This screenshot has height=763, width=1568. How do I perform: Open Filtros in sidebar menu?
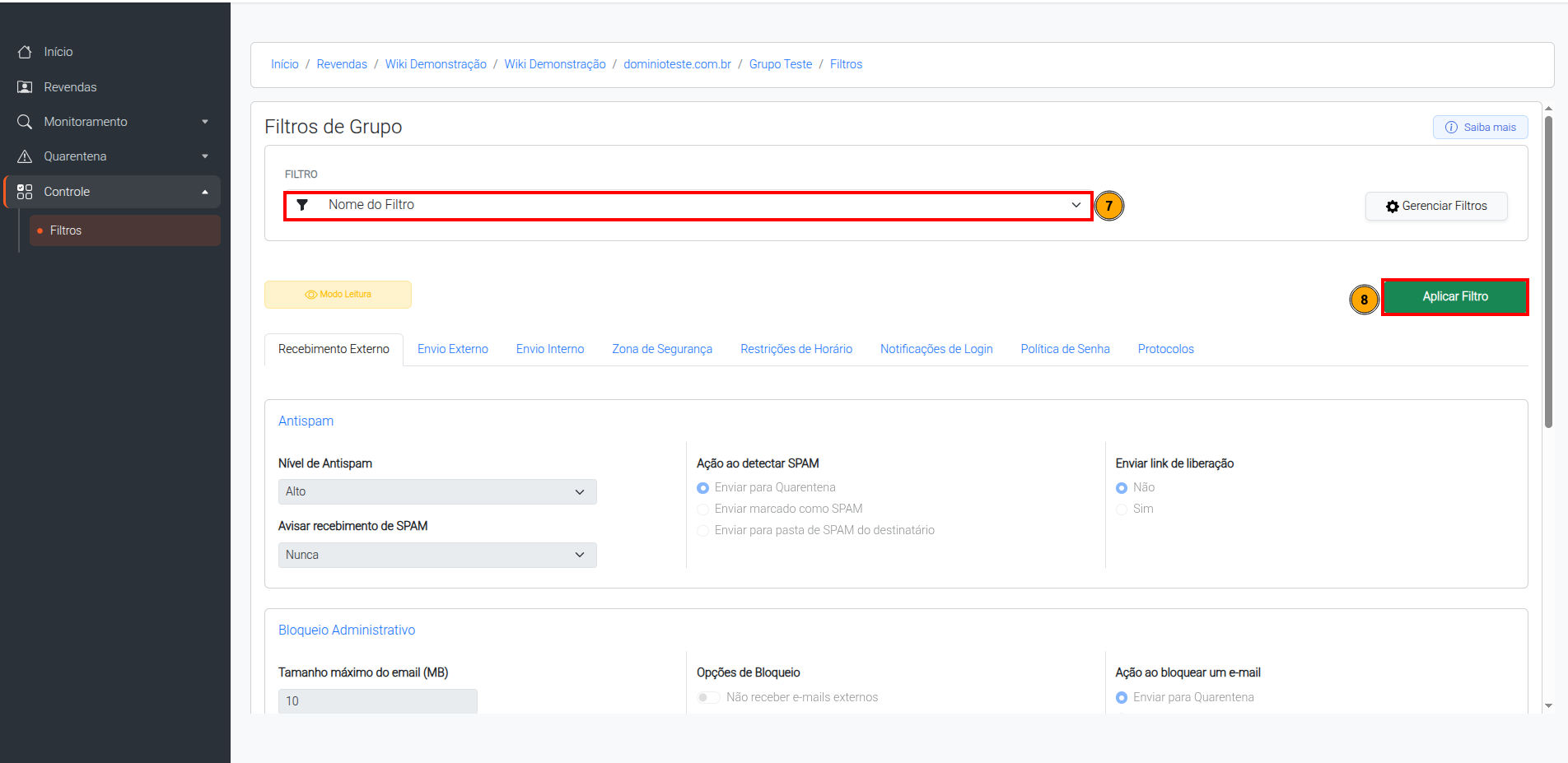pos(125,230)
